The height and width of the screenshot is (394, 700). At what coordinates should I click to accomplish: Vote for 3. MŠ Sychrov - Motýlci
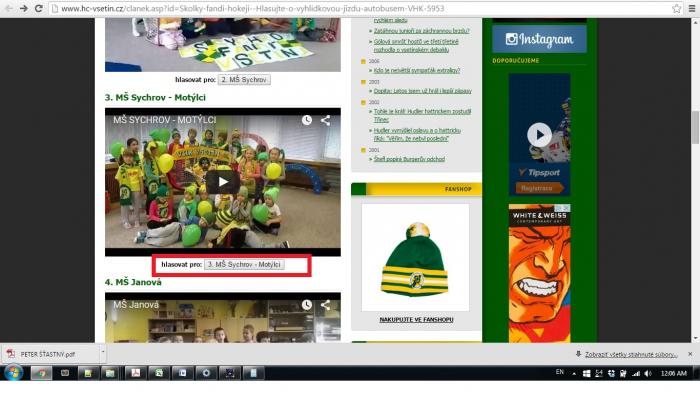click(244, 265)
